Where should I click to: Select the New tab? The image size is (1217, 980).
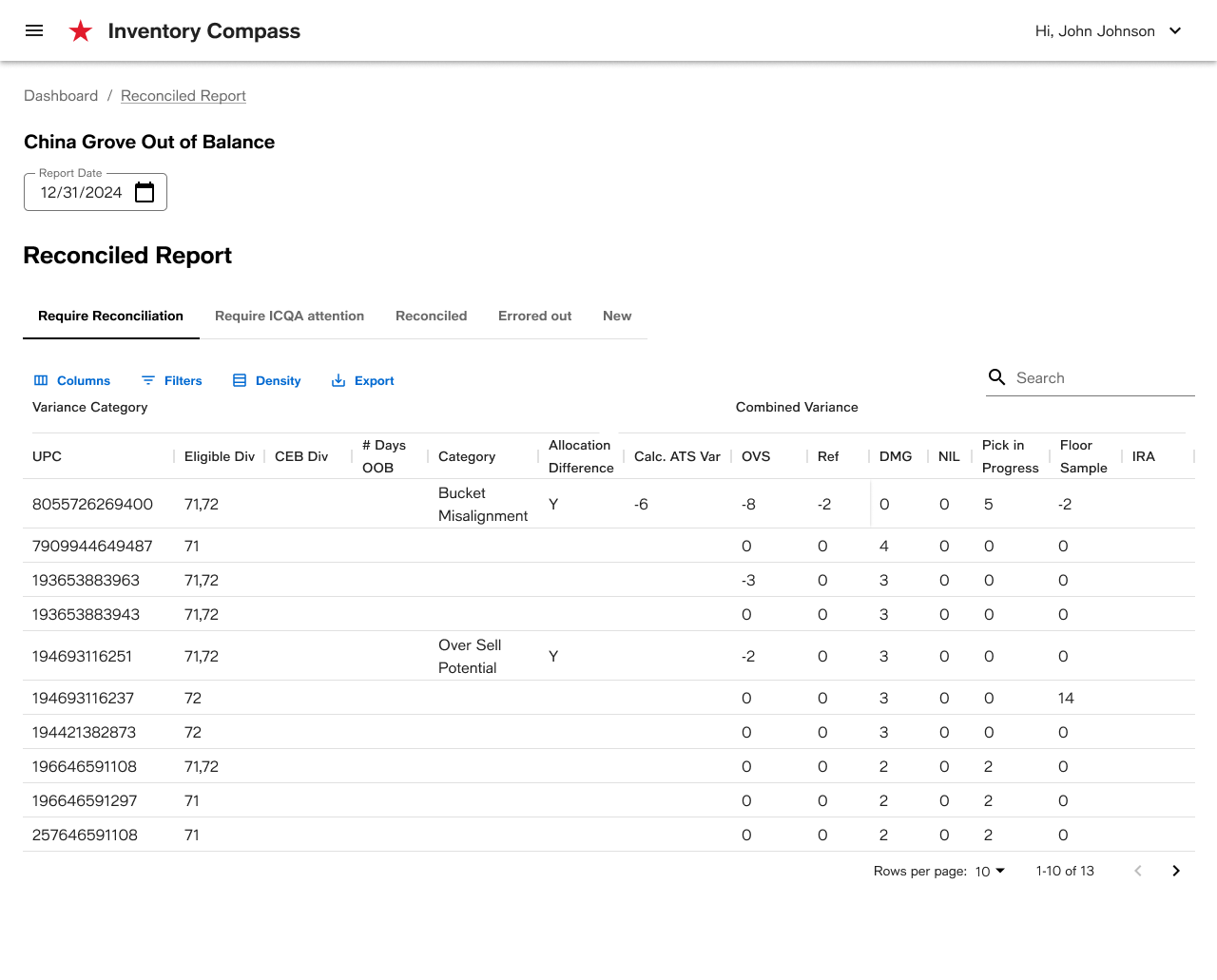pyautogui.click(x=617, y=316)
